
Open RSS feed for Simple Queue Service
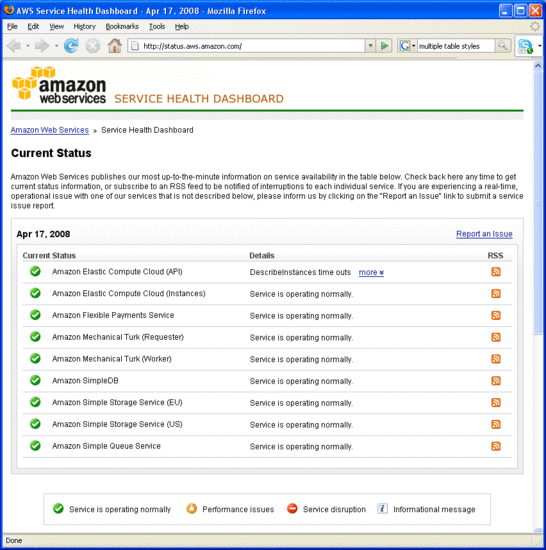496,446
